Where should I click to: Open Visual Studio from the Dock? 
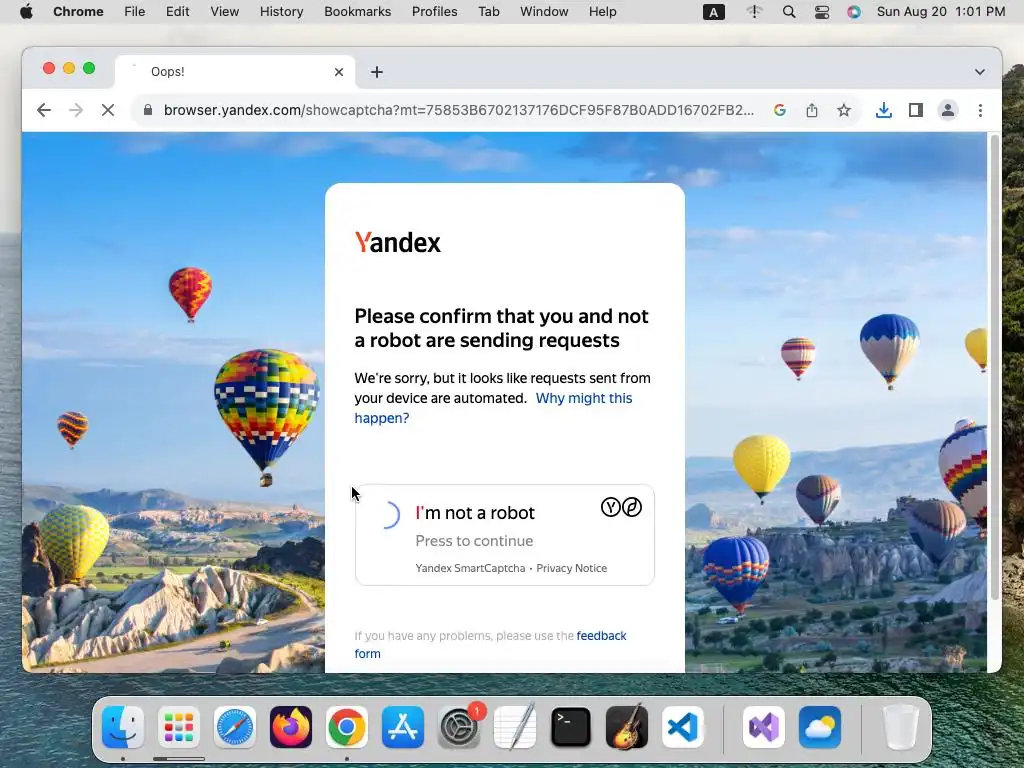pos(763,727)
